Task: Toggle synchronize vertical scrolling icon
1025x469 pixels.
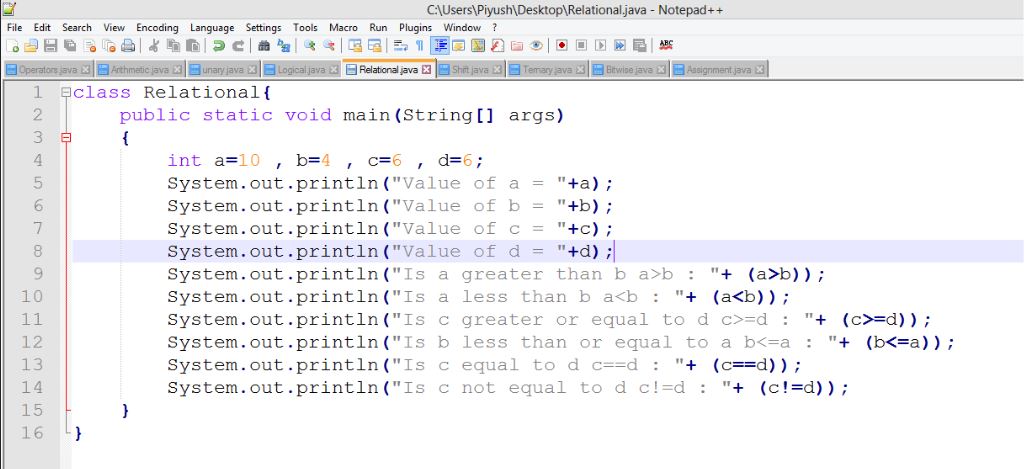Action: point(355,46)
